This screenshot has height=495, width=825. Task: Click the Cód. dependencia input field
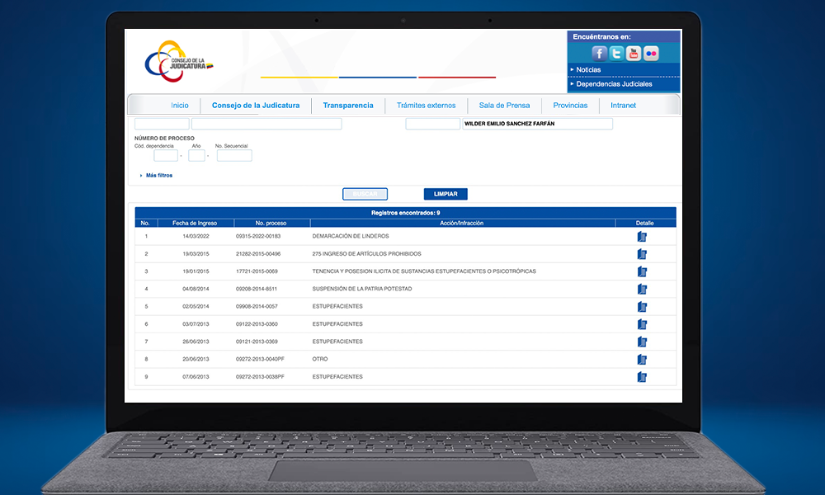165,156
